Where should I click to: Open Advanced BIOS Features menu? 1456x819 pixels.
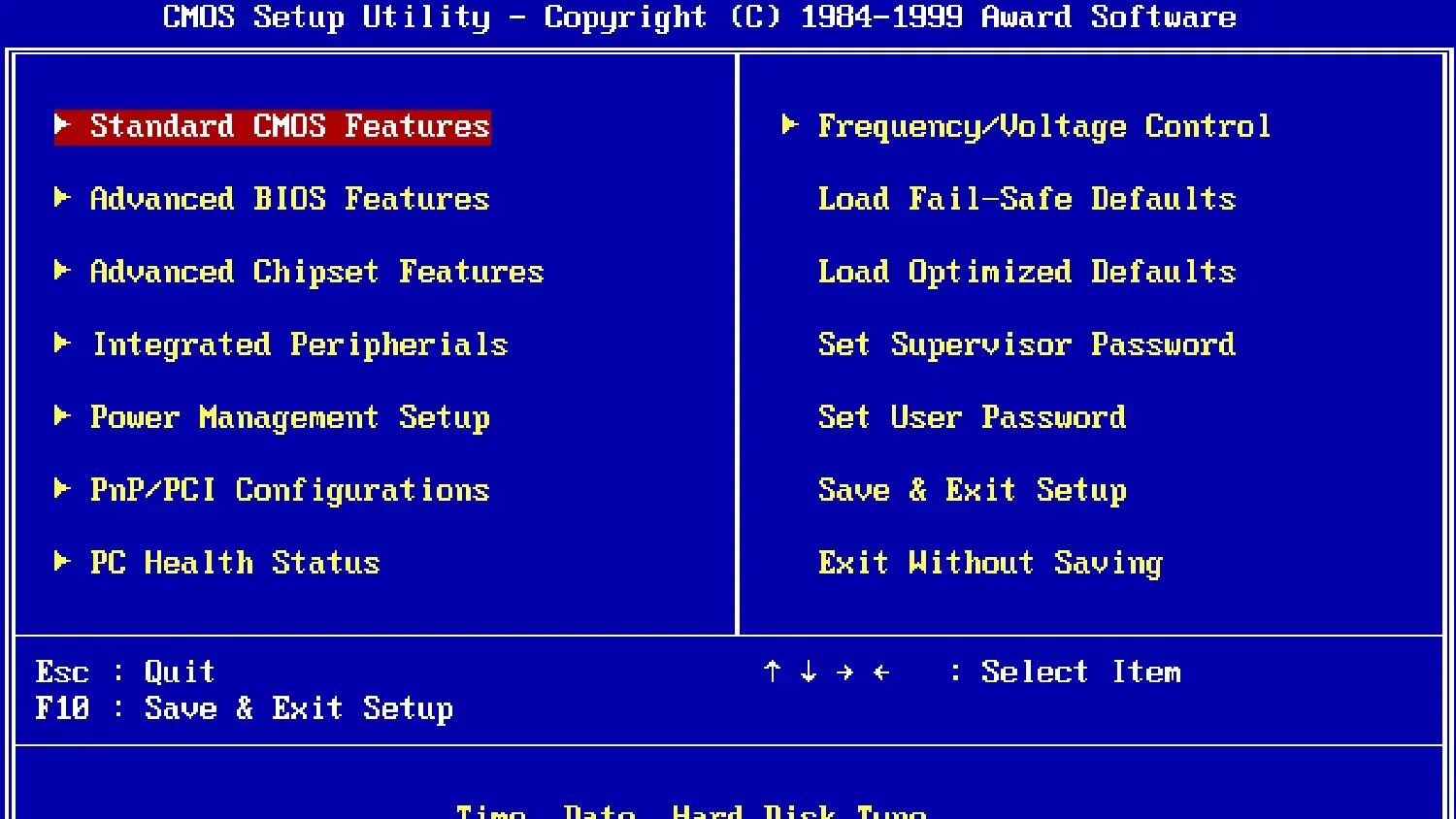pos(289,199)
